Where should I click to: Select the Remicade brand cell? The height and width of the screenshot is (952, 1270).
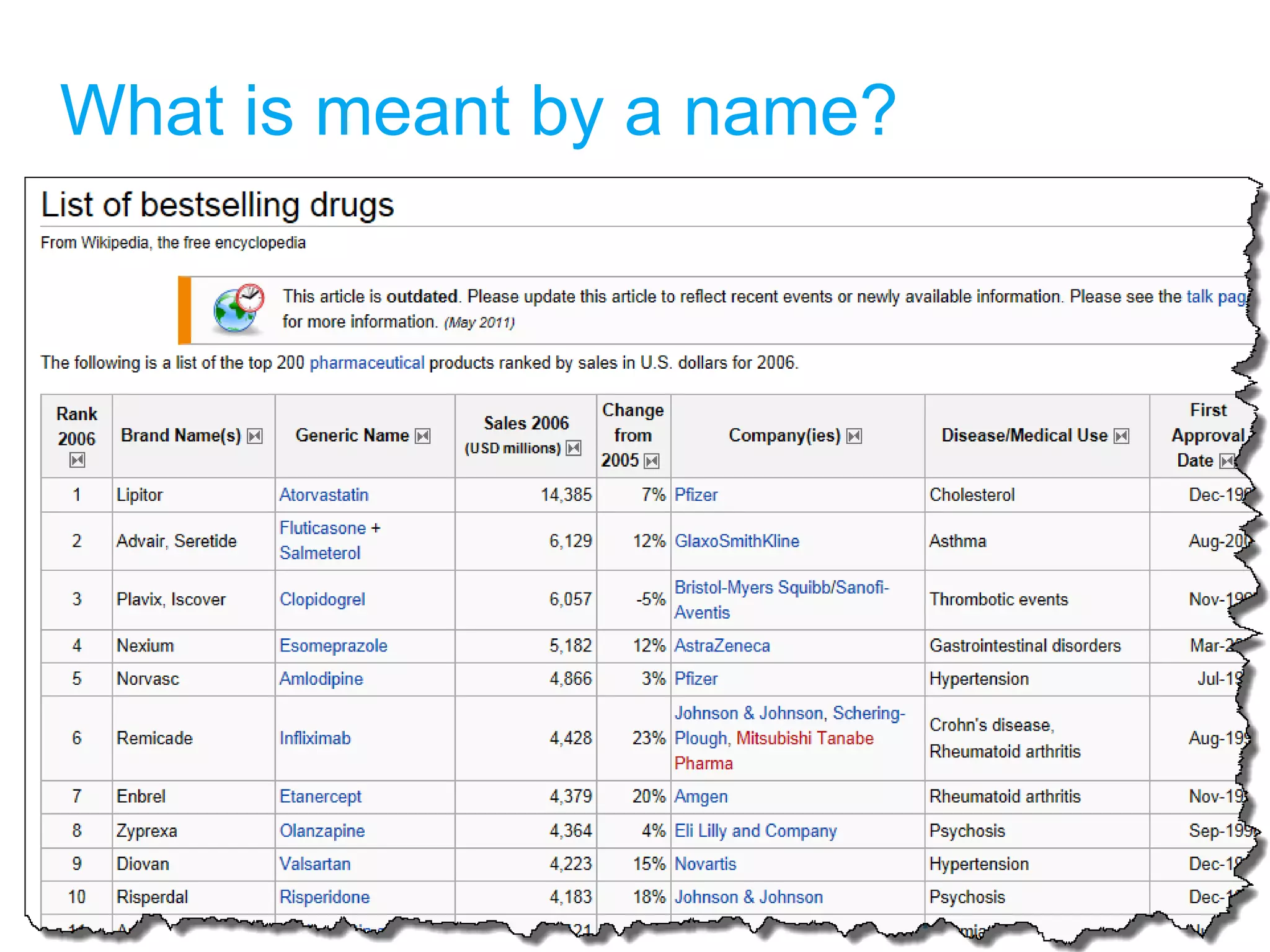(x=193, y=738)
